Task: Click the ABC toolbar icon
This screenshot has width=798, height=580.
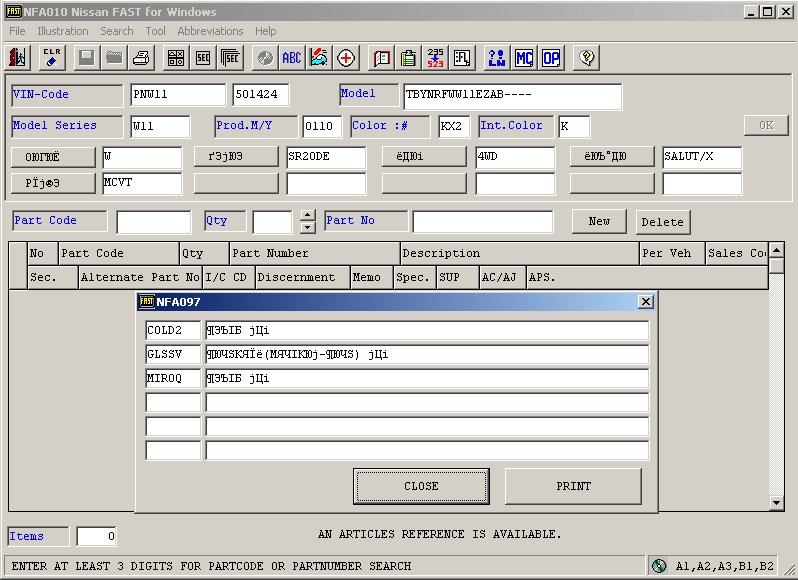Action: 291,57
